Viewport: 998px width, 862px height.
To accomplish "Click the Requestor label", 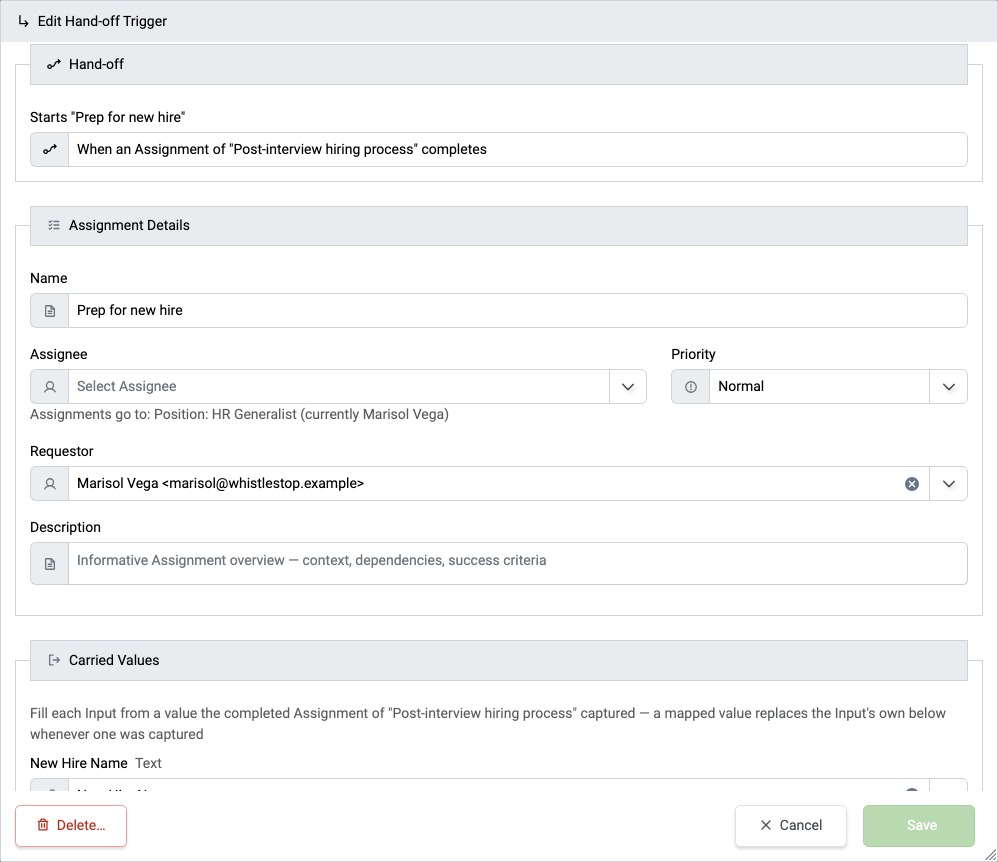I will click(x=62, y=451).
